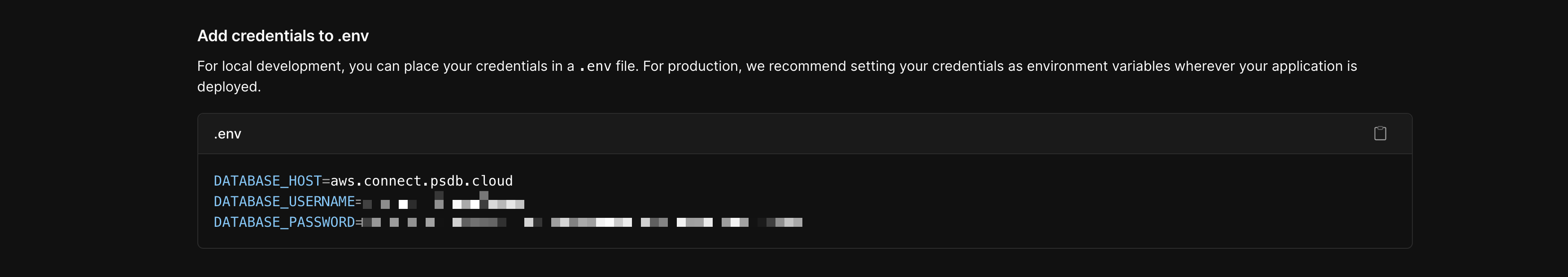Click the inline '.env' code in description
Screen dimensions: 1568x277
tap(595, 66)
